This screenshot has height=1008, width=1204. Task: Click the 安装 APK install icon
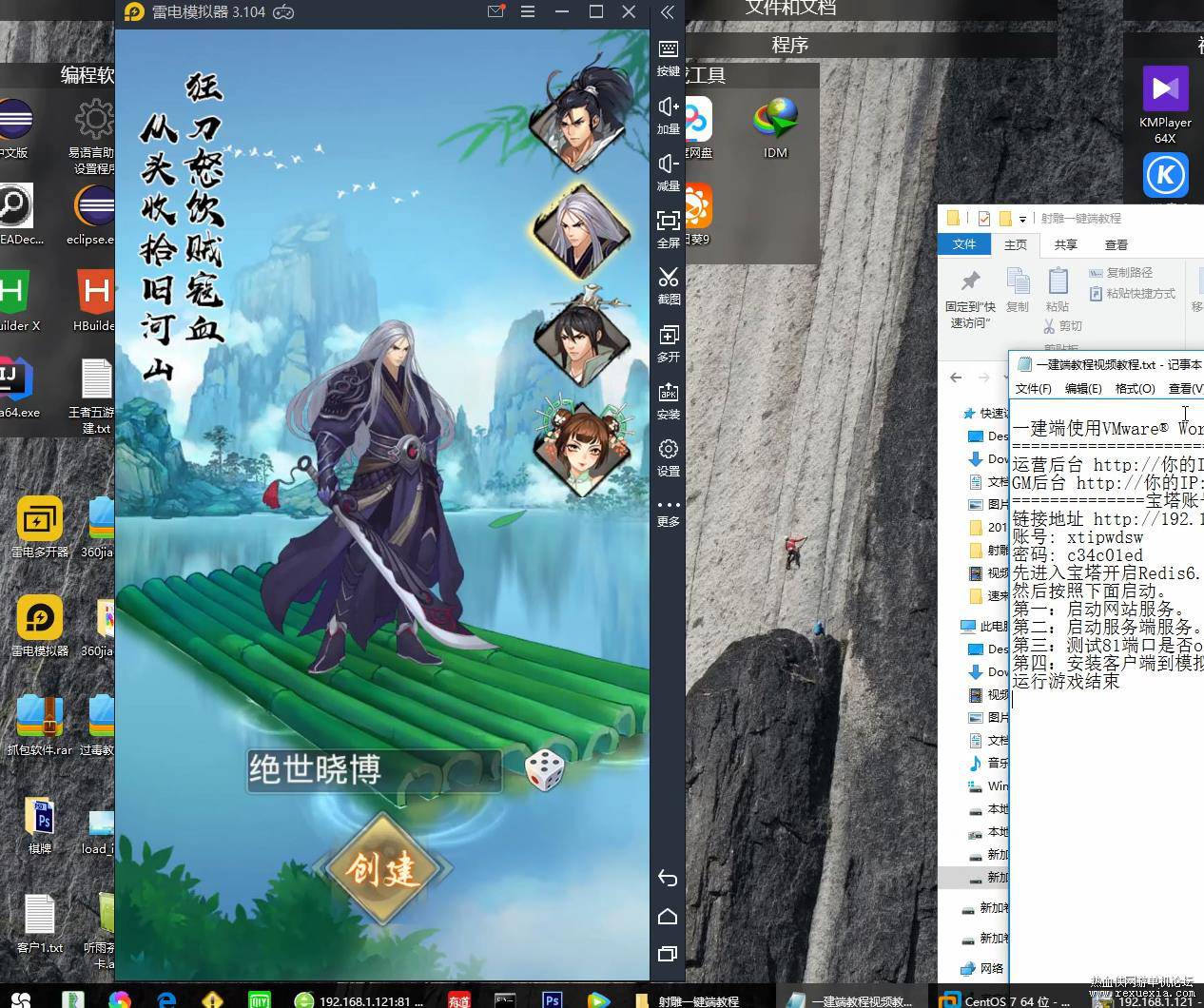pyautogui.click(x=668, y=400)
